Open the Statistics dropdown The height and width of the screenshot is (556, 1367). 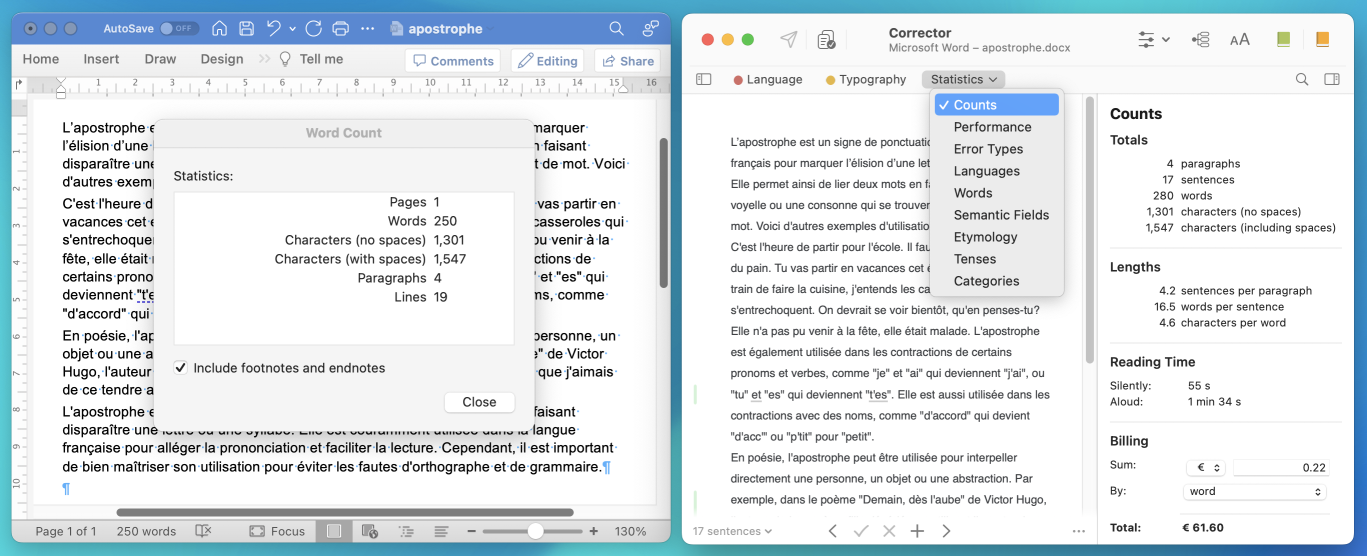coord(963,79)
